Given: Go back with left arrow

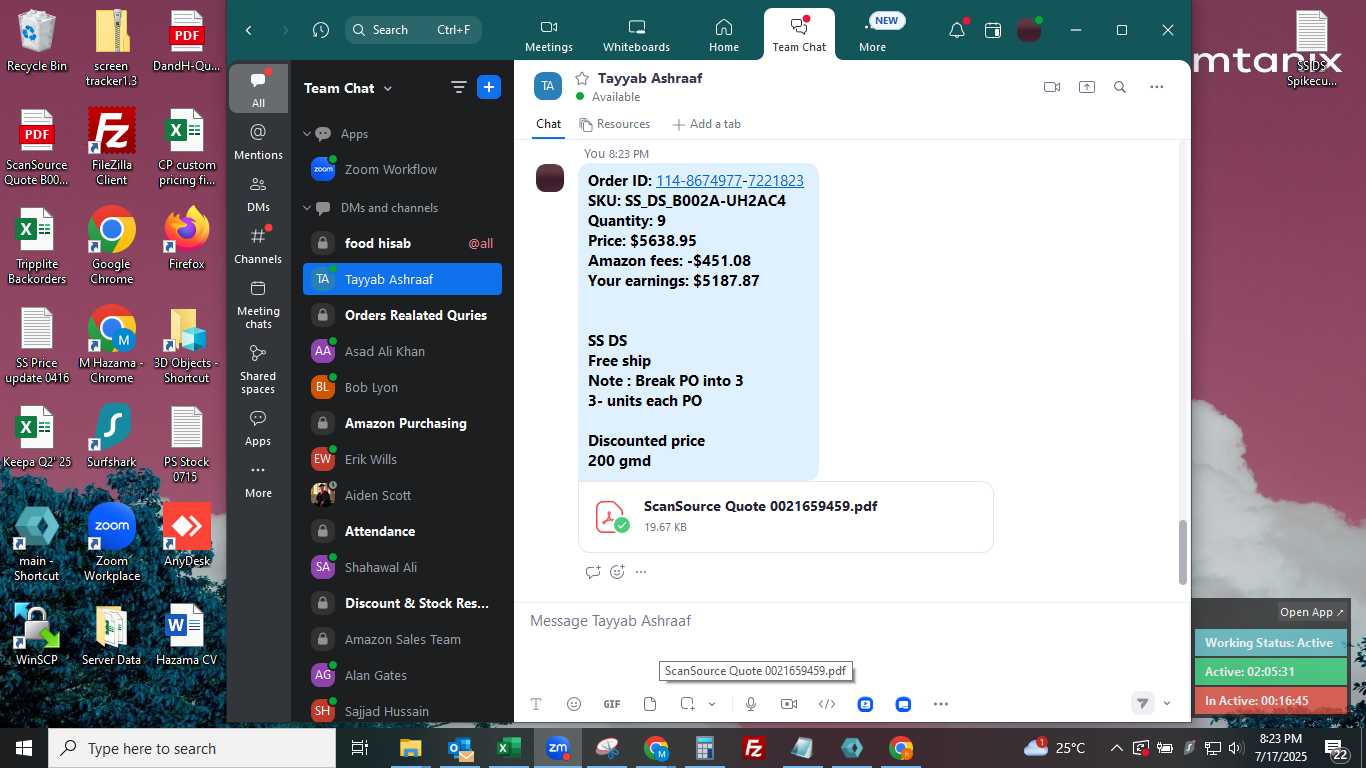Looking at the screenshot, I should 249,30.
